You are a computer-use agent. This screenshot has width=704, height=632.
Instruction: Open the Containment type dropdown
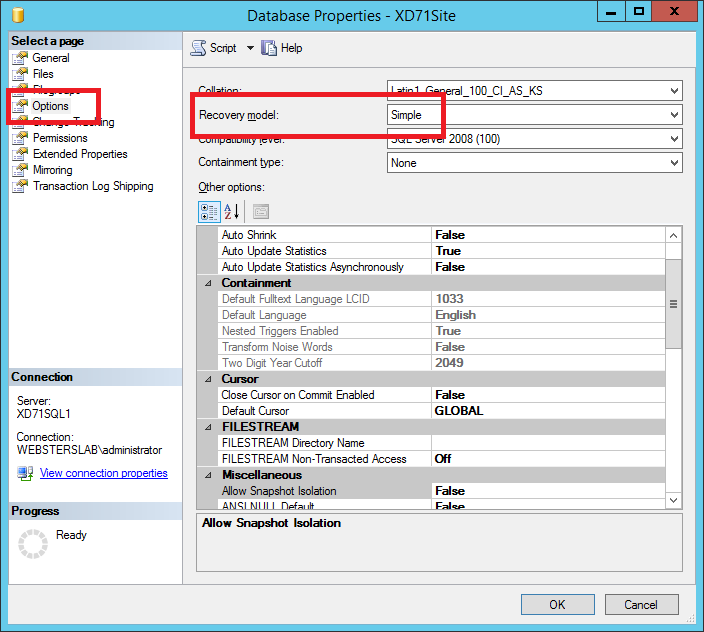674,163
